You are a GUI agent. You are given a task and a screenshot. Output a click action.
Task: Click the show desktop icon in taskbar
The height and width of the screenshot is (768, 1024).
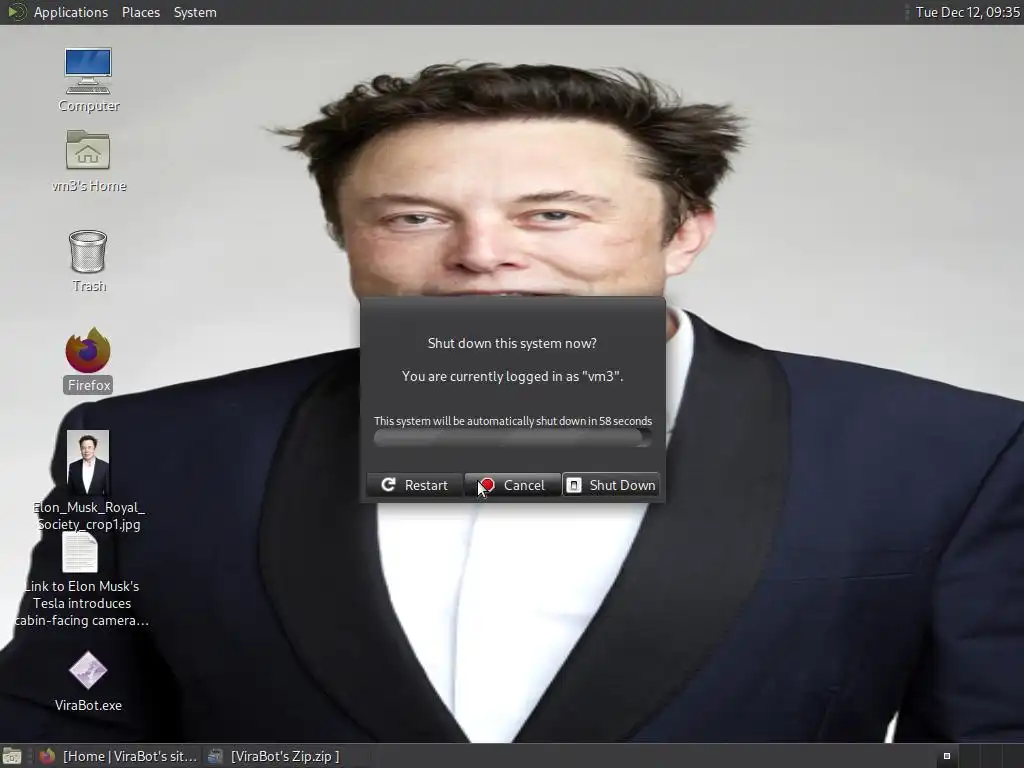click(12, 756)
